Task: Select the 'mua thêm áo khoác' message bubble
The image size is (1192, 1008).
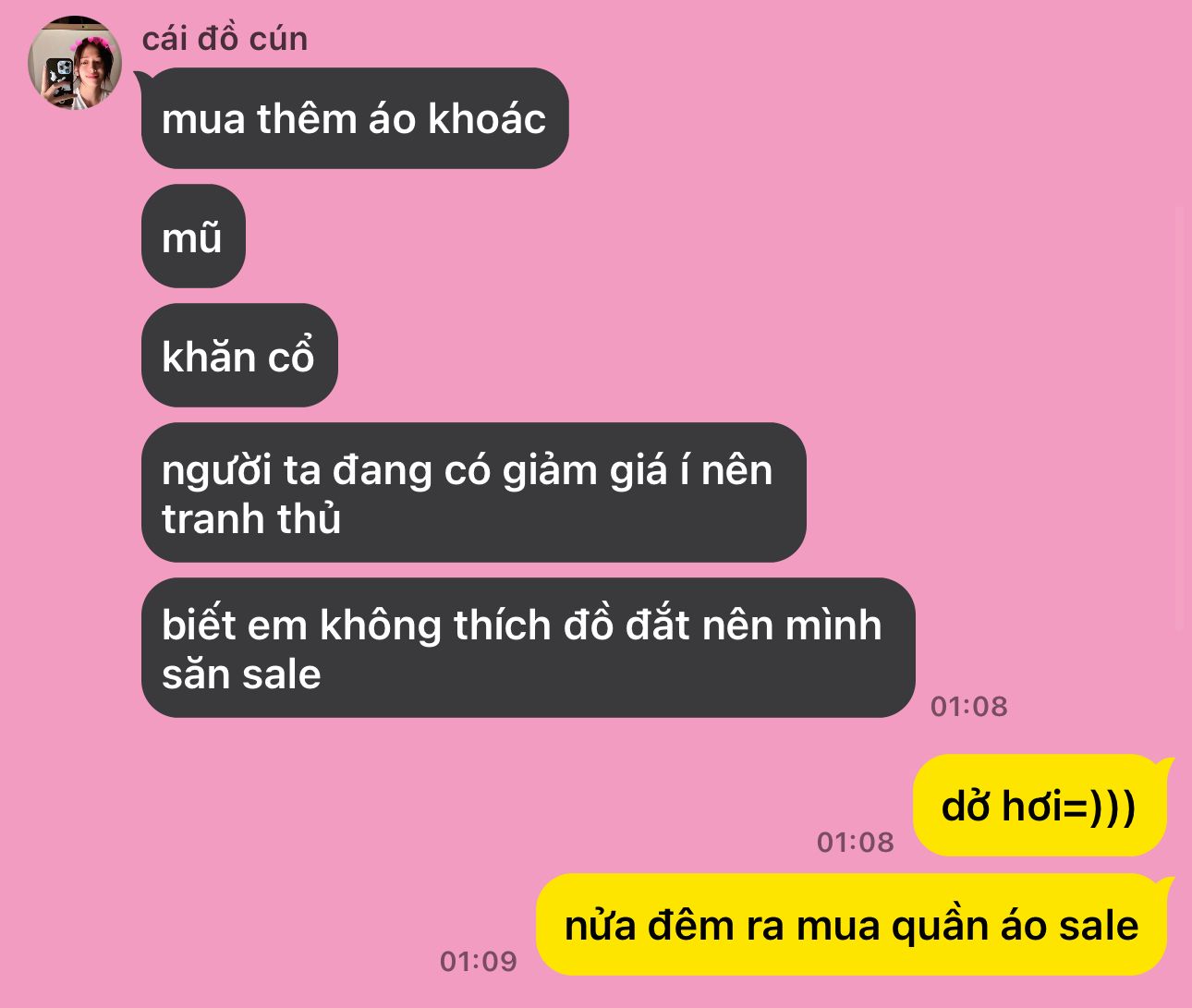Action: click(x=355, y=118)
